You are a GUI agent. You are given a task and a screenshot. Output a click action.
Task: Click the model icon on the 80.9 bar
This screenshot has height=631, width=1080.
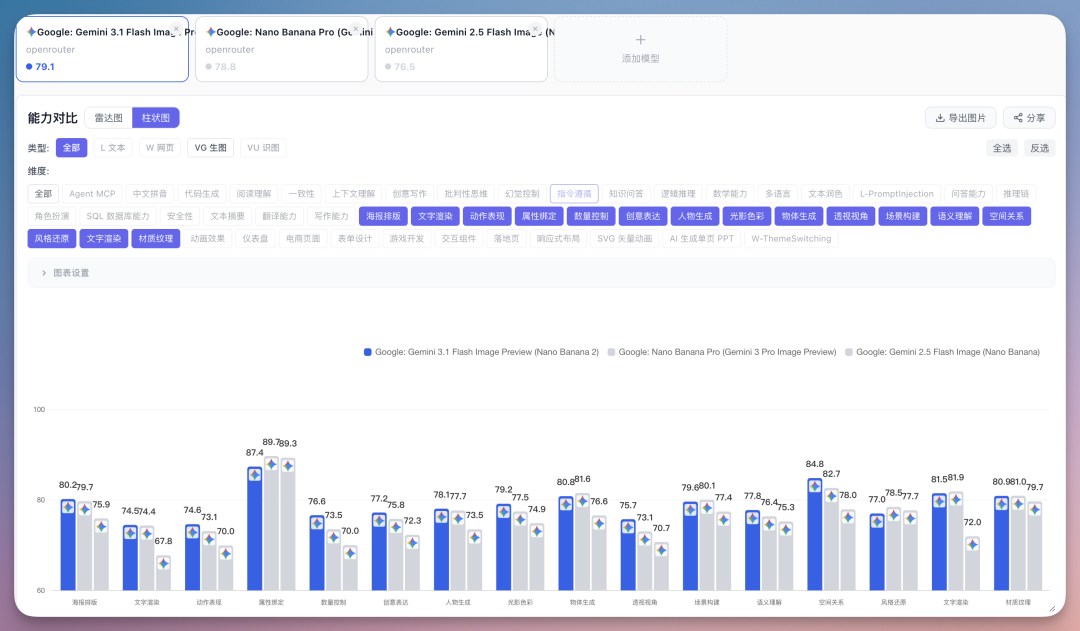click(1001, 504)
